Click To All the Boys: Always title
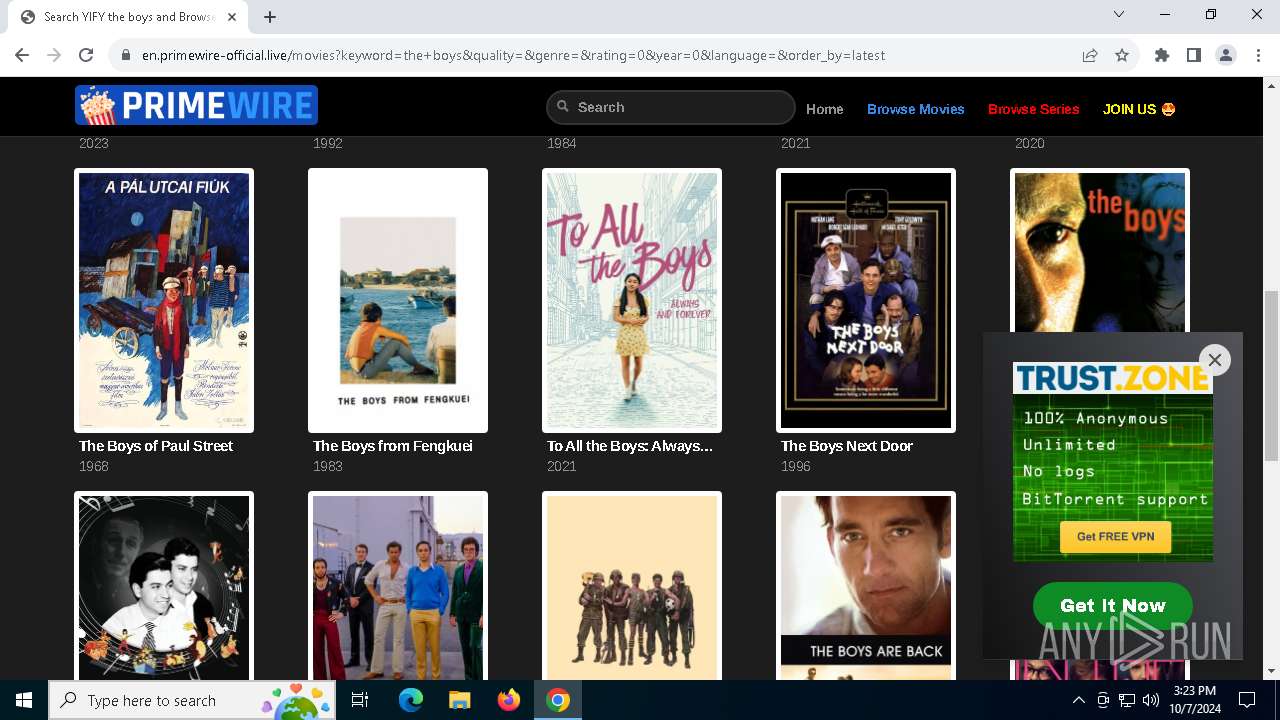Screen dimensions: 1280x720 pos(630,446)
